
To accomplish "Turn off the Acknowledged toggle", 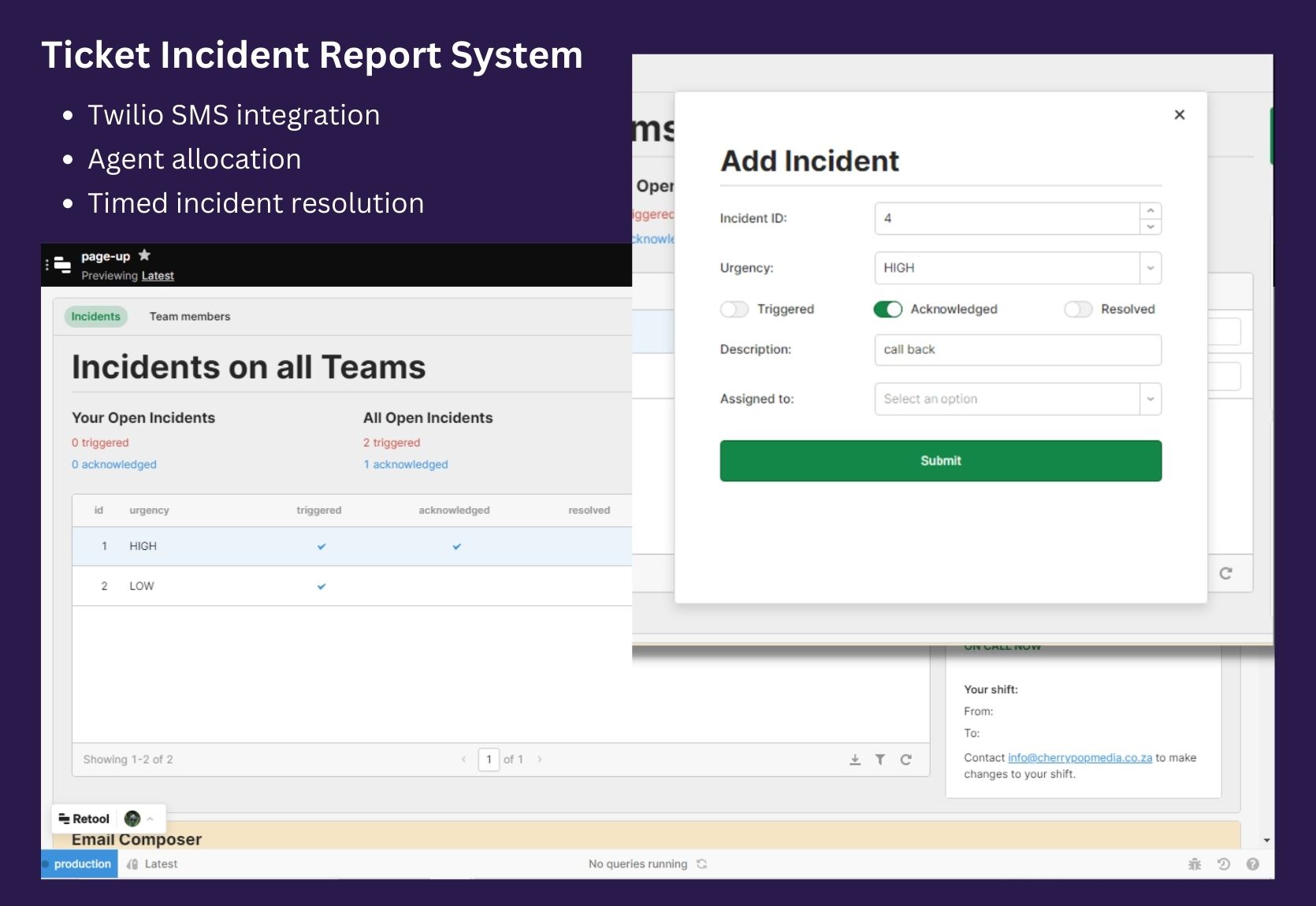I will point(888,310).
